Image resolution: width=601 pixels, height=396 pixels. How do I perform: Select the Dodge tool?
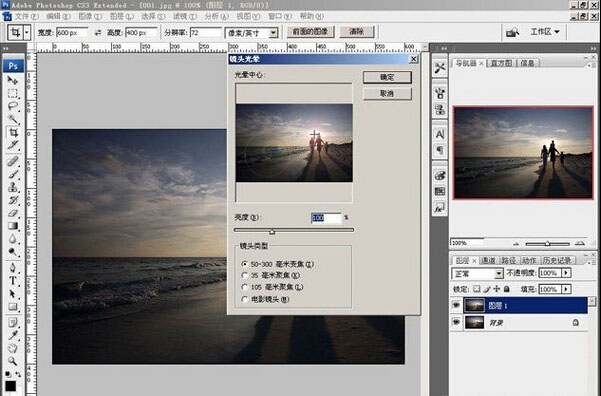pos(13,252)
